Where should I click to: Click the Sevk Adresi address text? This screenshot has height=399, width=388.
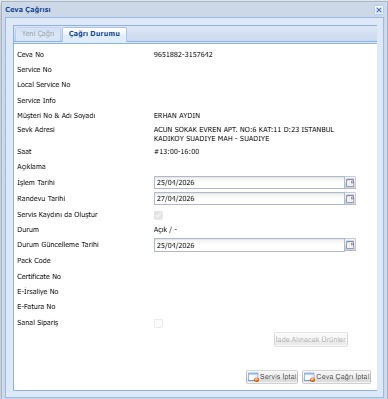pyautogui.click(x=244, y=134)
